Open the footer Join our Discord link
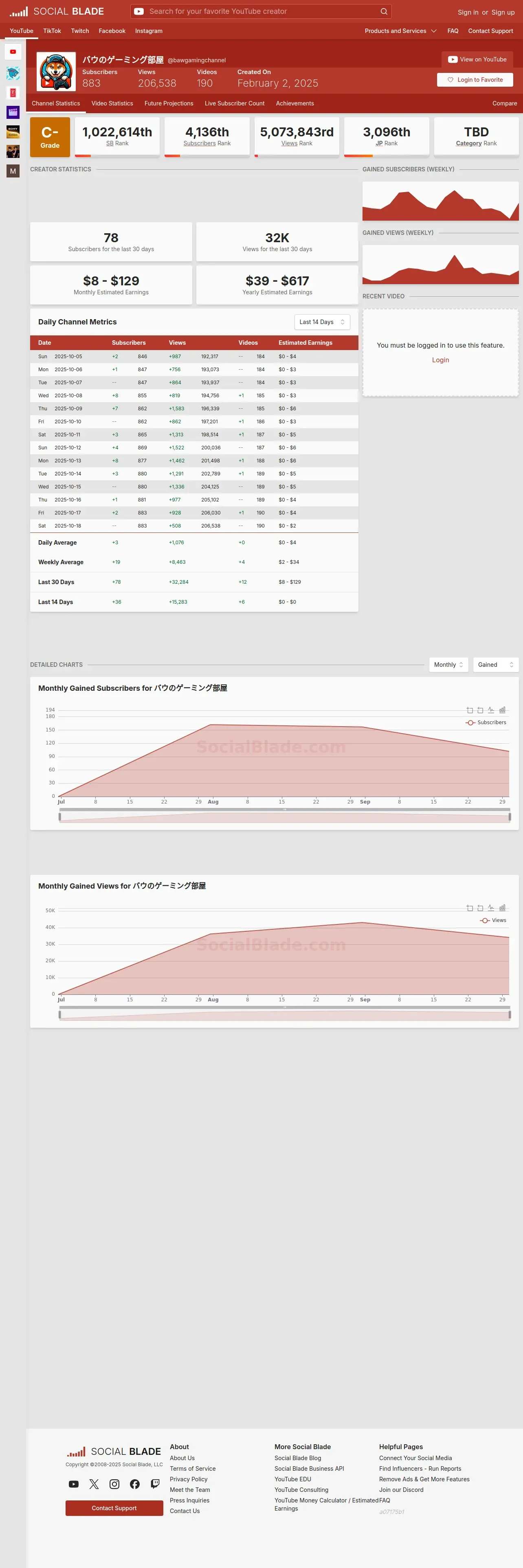Screen dimensions: 523x1568 [401, 1490]
